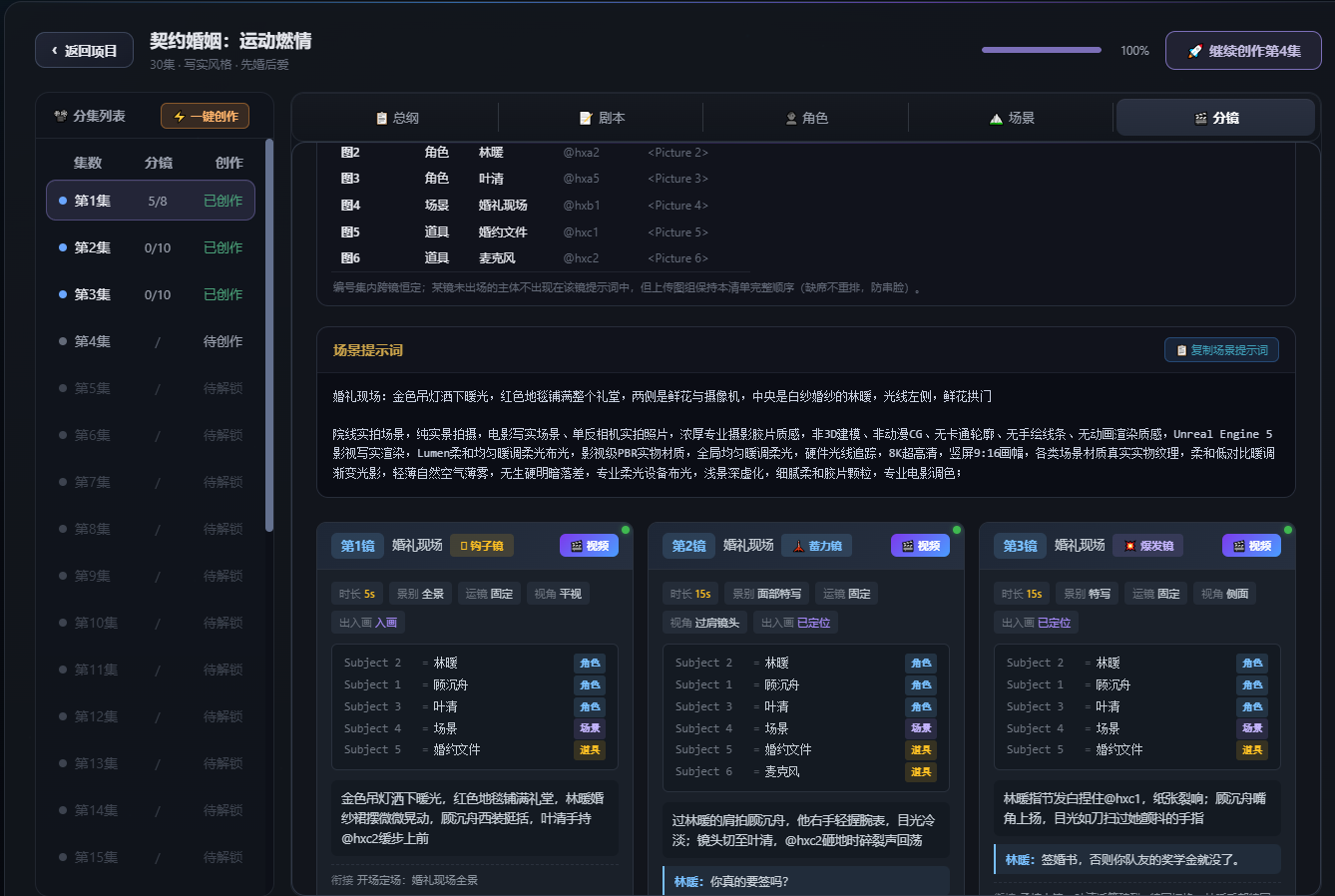Click 复制场景提示词 button

(1221, 350)
